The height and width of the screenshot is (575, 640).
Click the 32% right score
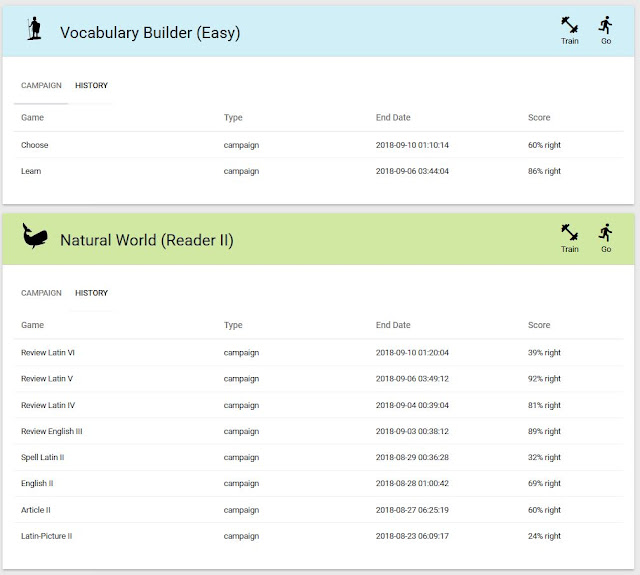pos(544,457)
